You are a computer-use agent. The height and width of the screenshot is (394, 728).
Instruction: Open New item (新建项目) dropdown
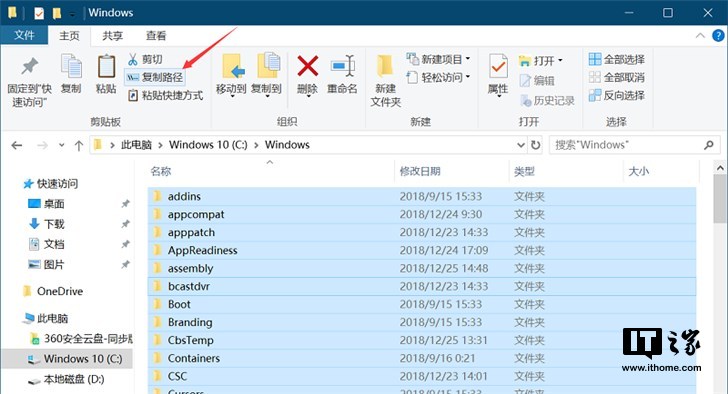438,59
